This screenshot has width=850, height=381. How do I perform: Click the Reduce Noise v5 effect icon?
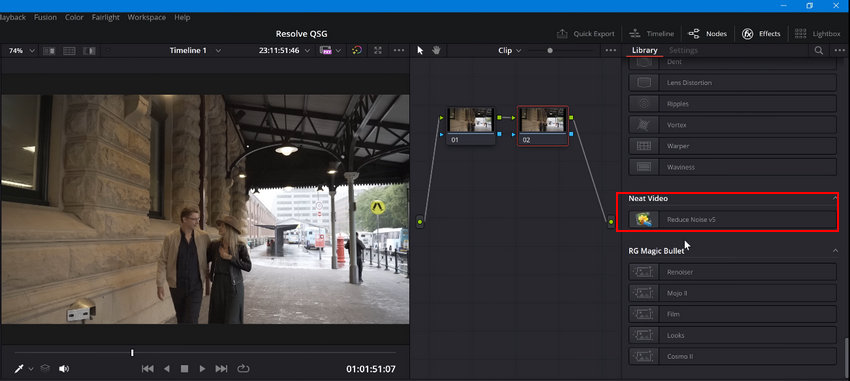click(x=643, y=219)
